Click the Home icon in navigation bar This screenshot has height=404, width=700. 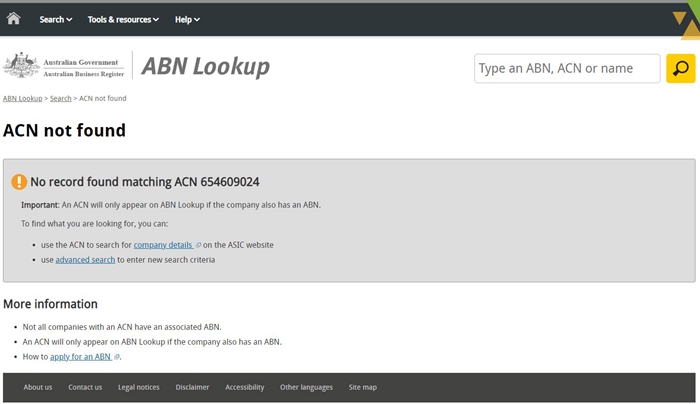13,19
